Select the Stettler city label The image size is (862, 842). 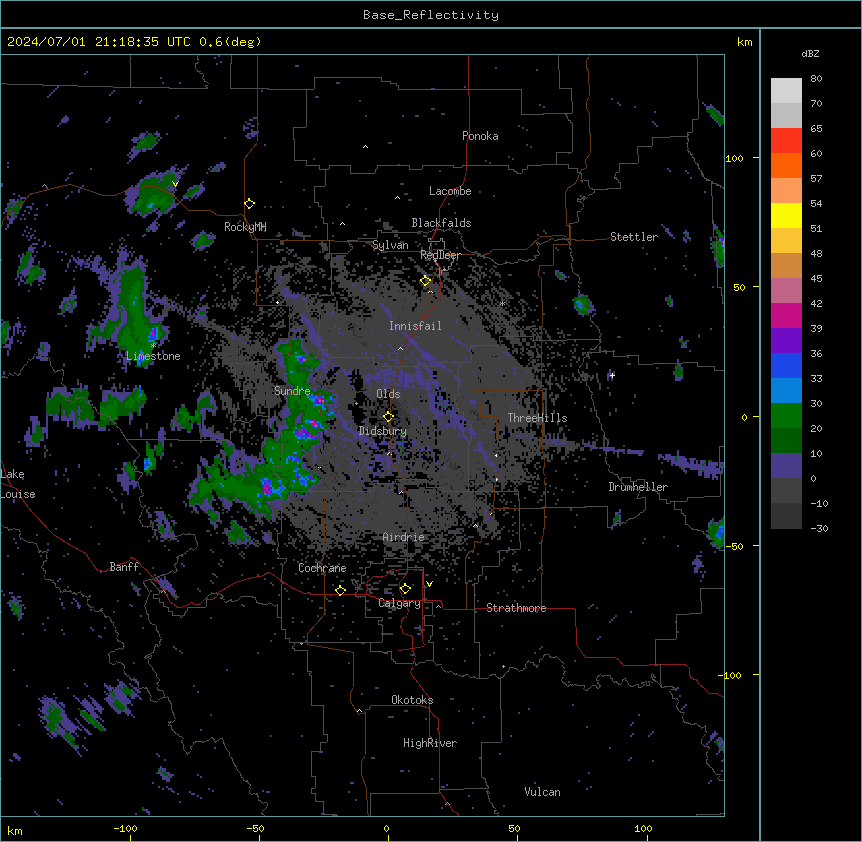tap(634, 237)
